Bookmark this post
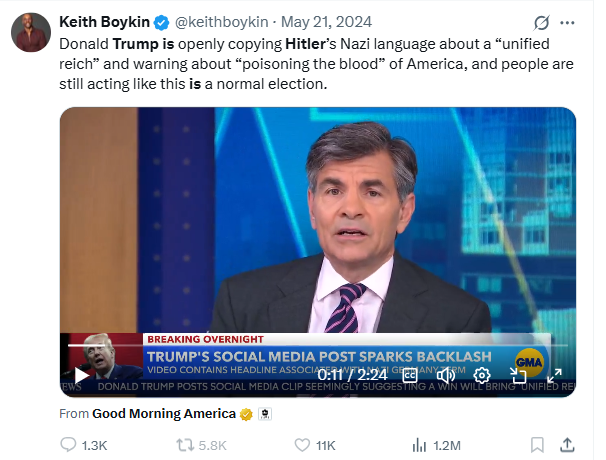The height and width of the screenshot is (460, 606). coord(537,444)
